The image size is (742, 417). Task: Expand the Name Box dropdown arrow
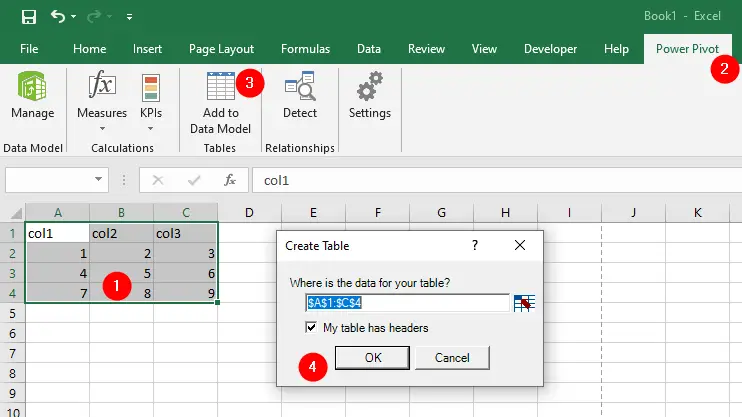pos(98,179)
